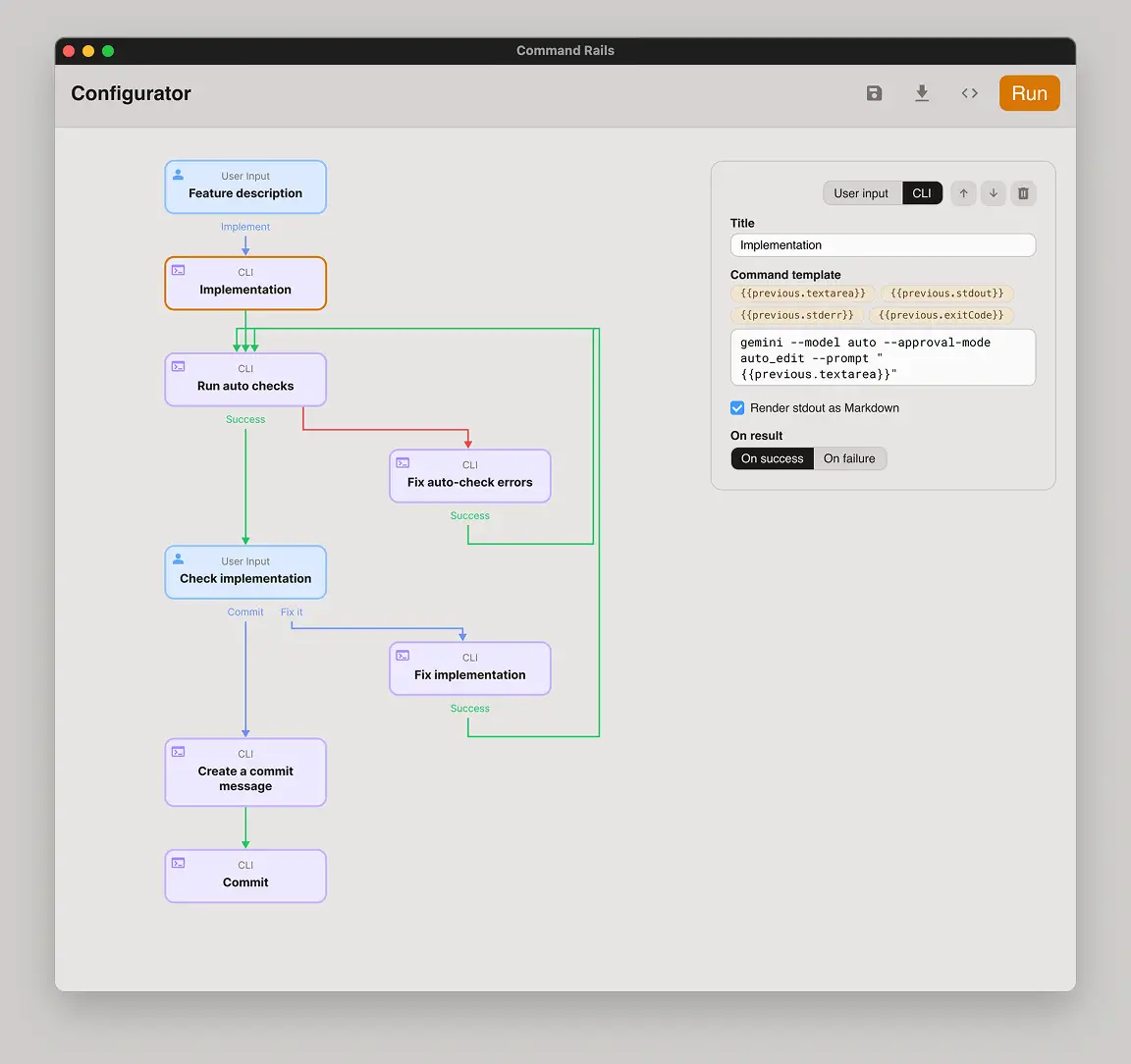Click Success label under Fix auto-check errors
This screenshot has height=1064, width=1131.
coord(469,515)
